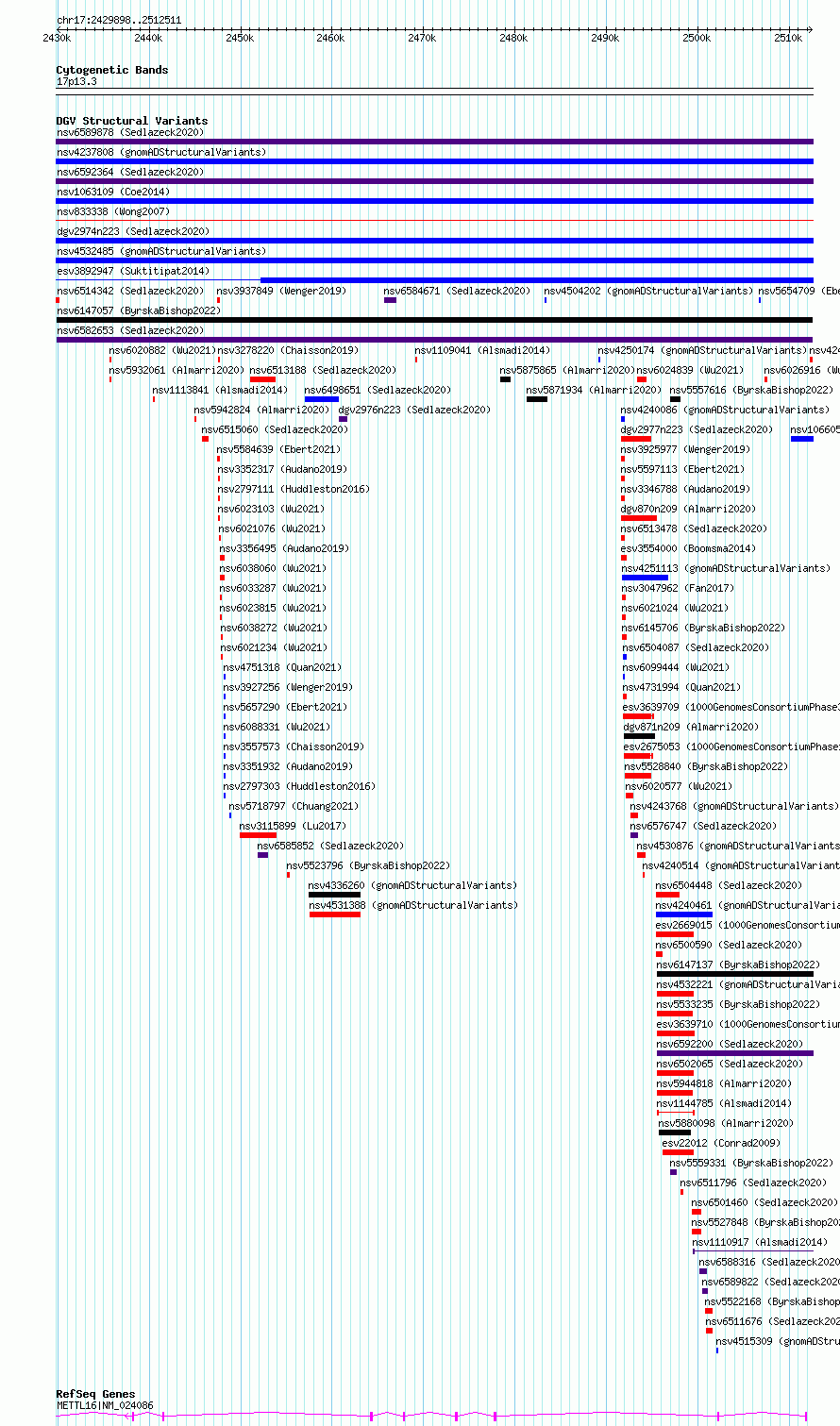
Task: Click the black bar under nsv4336260
Action: point(335,895)
